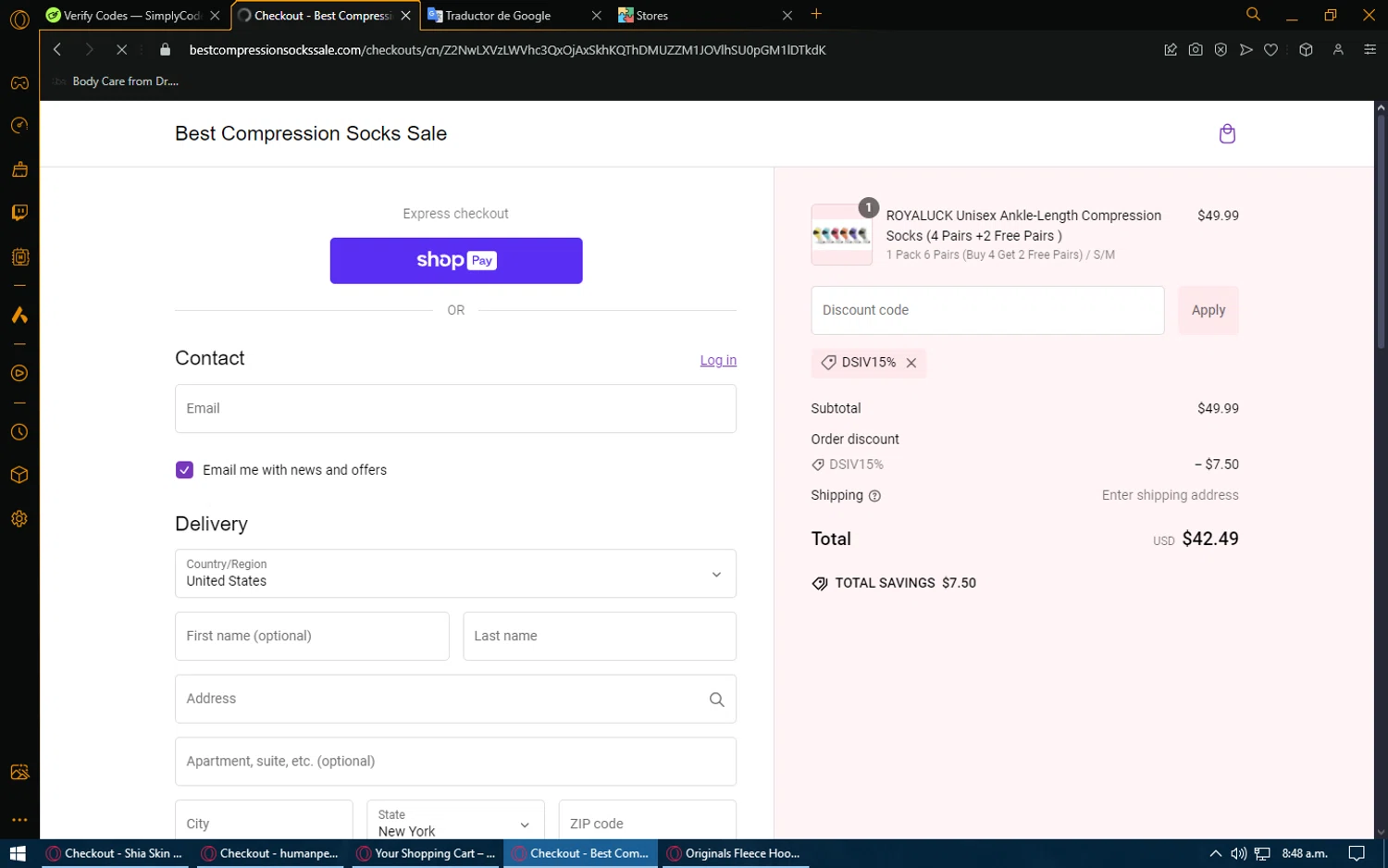This screenshot has width=1388, height=868.
Task: Expand the State dropdown showing New York
Action: 455,824
